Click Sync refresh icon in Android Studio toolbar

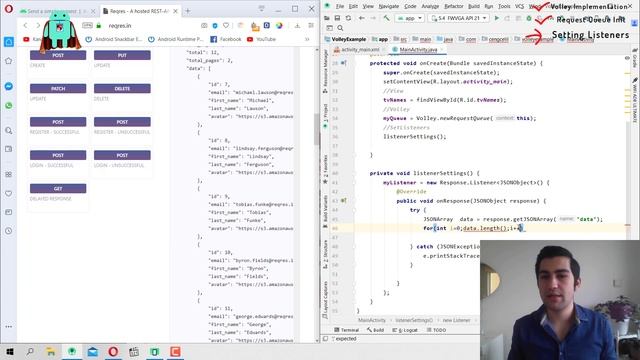click(348, 18)
